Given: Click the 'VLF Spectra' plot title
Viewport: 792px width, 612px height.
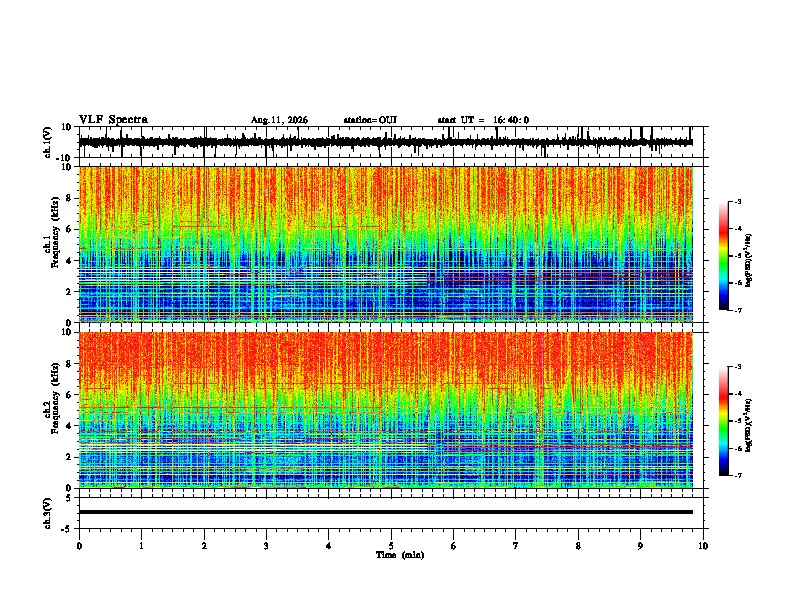Looking at the screenshot, I should [113, 120].
